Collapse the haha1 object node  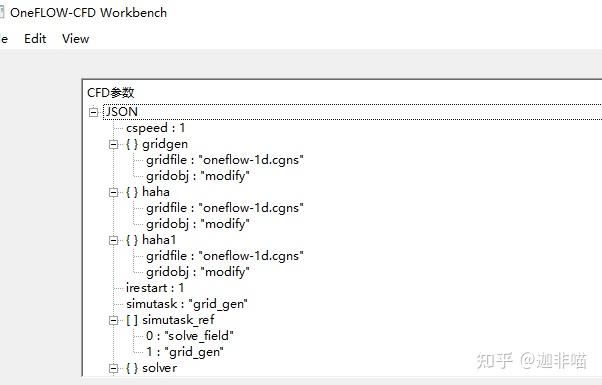click(113, 240)
